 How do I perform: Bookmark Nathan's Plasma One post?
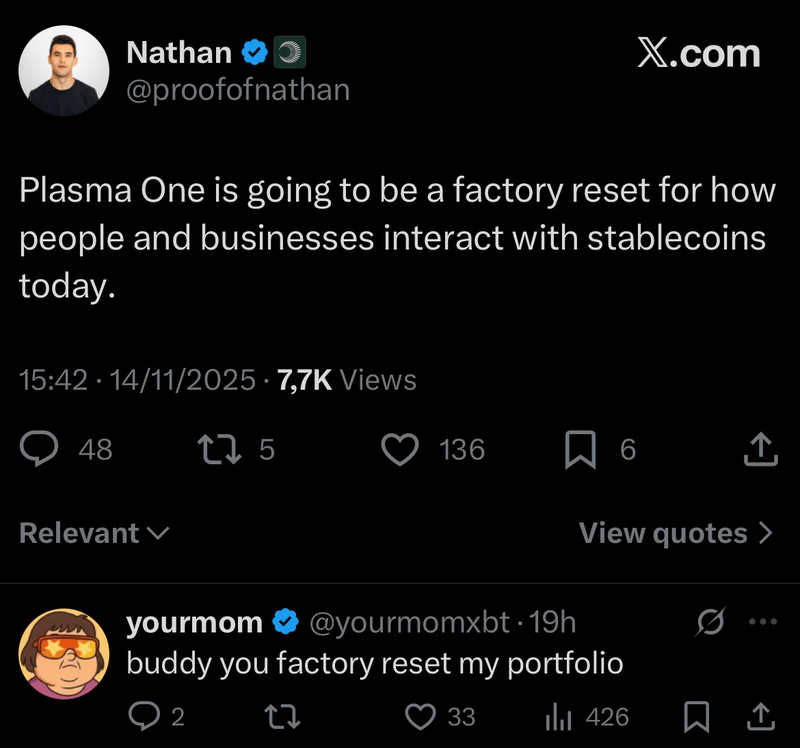click(578, 450)
